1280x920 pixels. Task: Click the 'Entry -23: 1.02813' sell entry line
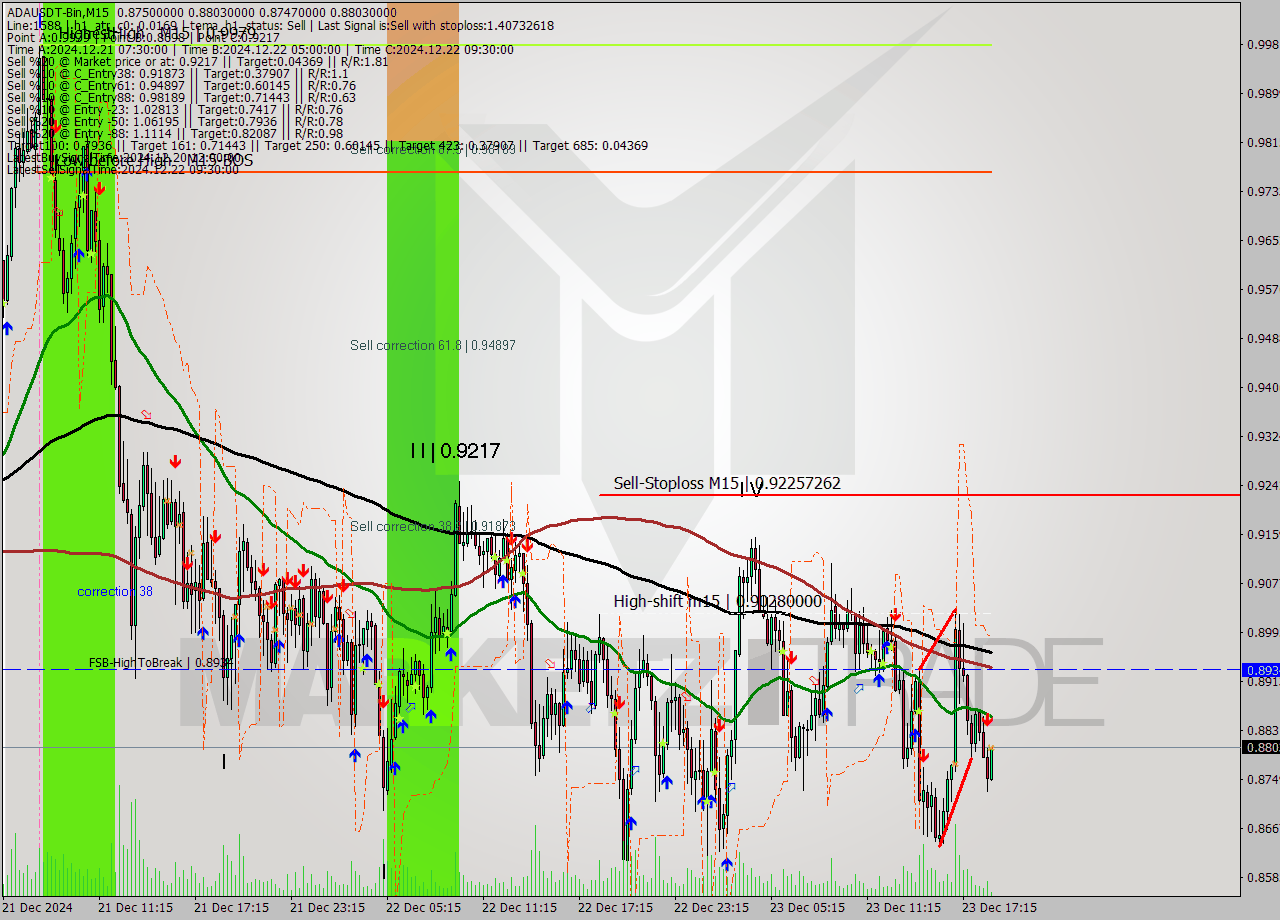[175, 109]
